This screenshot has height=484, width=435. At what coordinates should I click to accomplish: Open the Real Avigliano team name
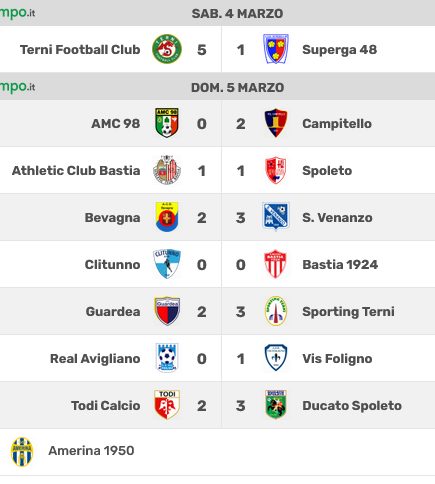click(x=95, y=358)
